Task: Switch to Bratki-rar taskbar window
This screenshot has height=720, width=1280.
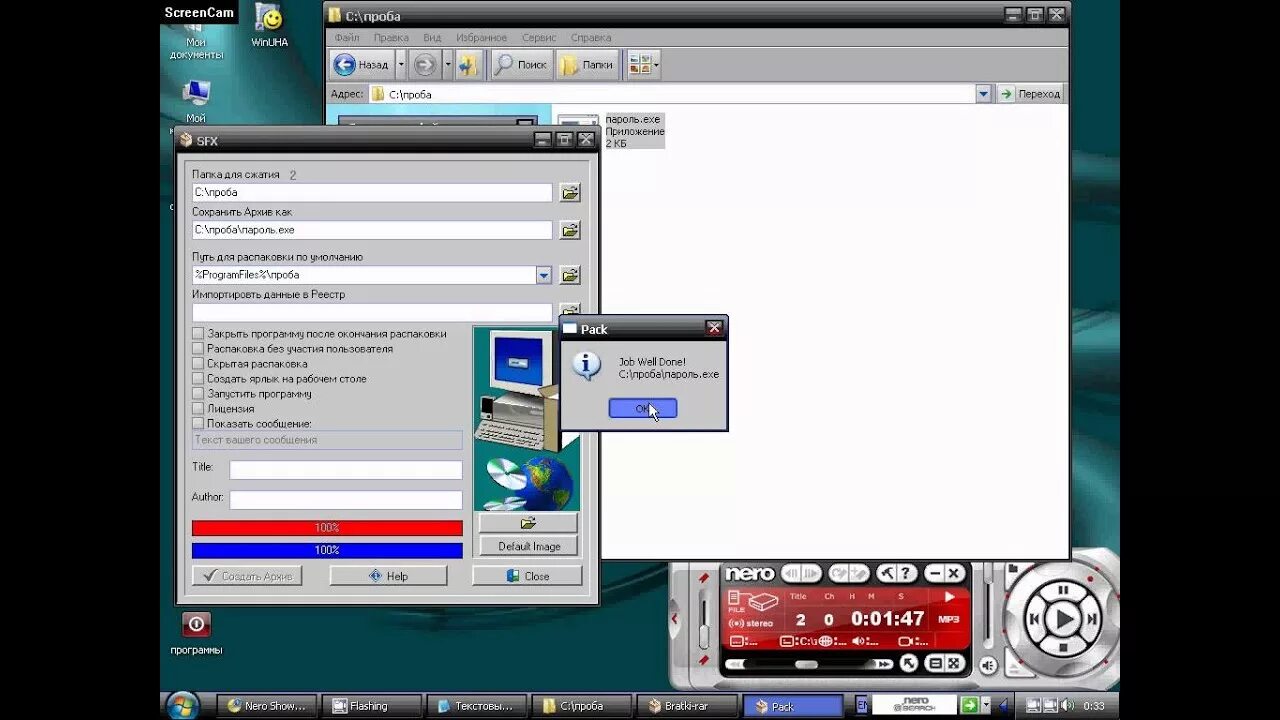Action: [688, 706]
